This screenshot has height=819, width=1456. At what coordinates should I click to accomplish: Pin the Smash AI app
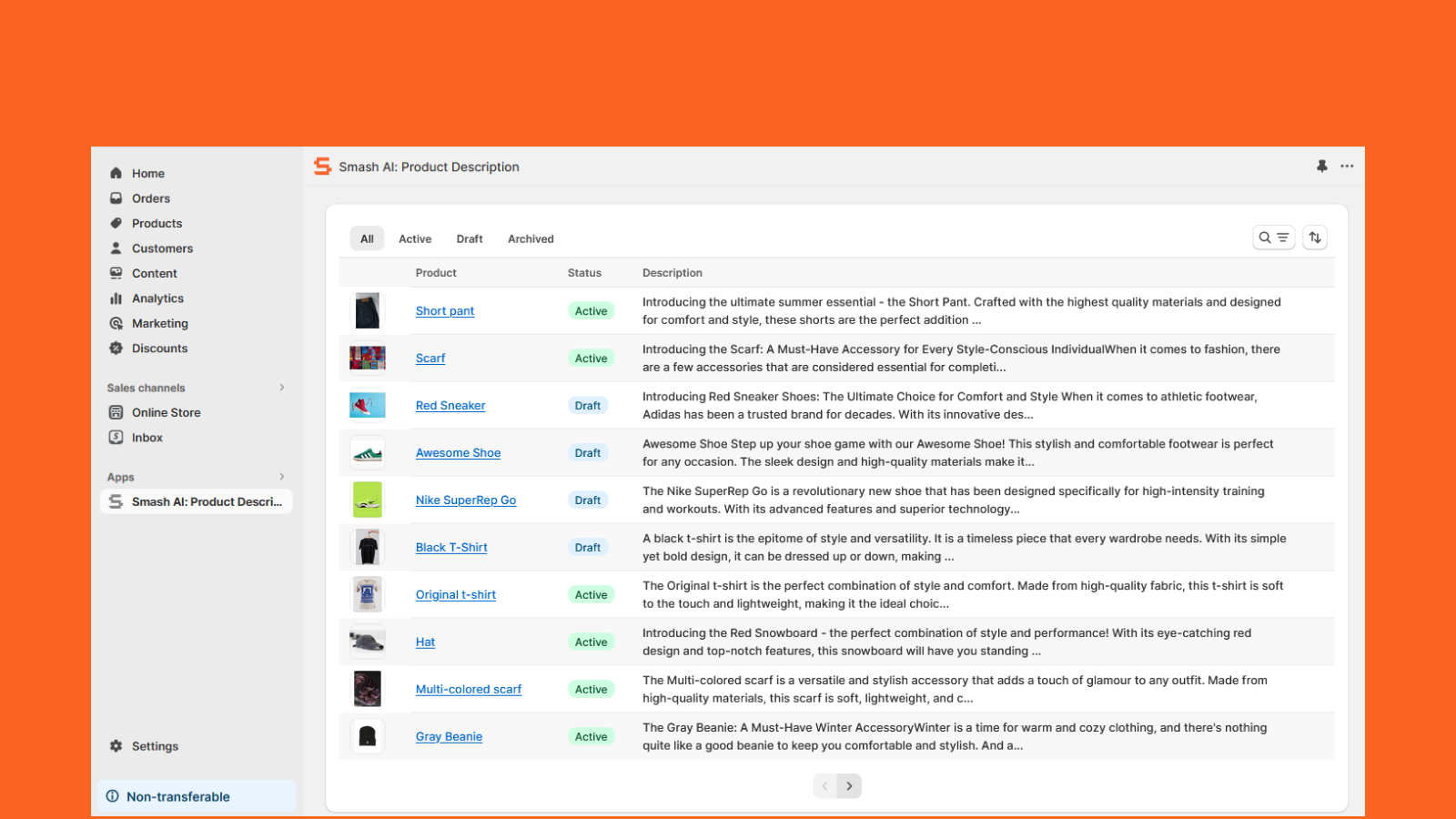tap(1321, 167)
